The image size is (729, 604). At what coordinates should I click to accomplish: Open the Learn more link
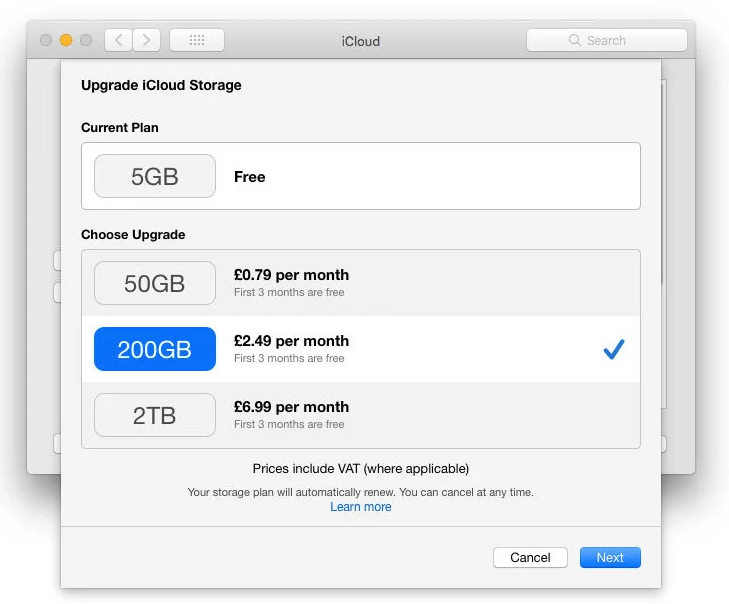[361, 507]
